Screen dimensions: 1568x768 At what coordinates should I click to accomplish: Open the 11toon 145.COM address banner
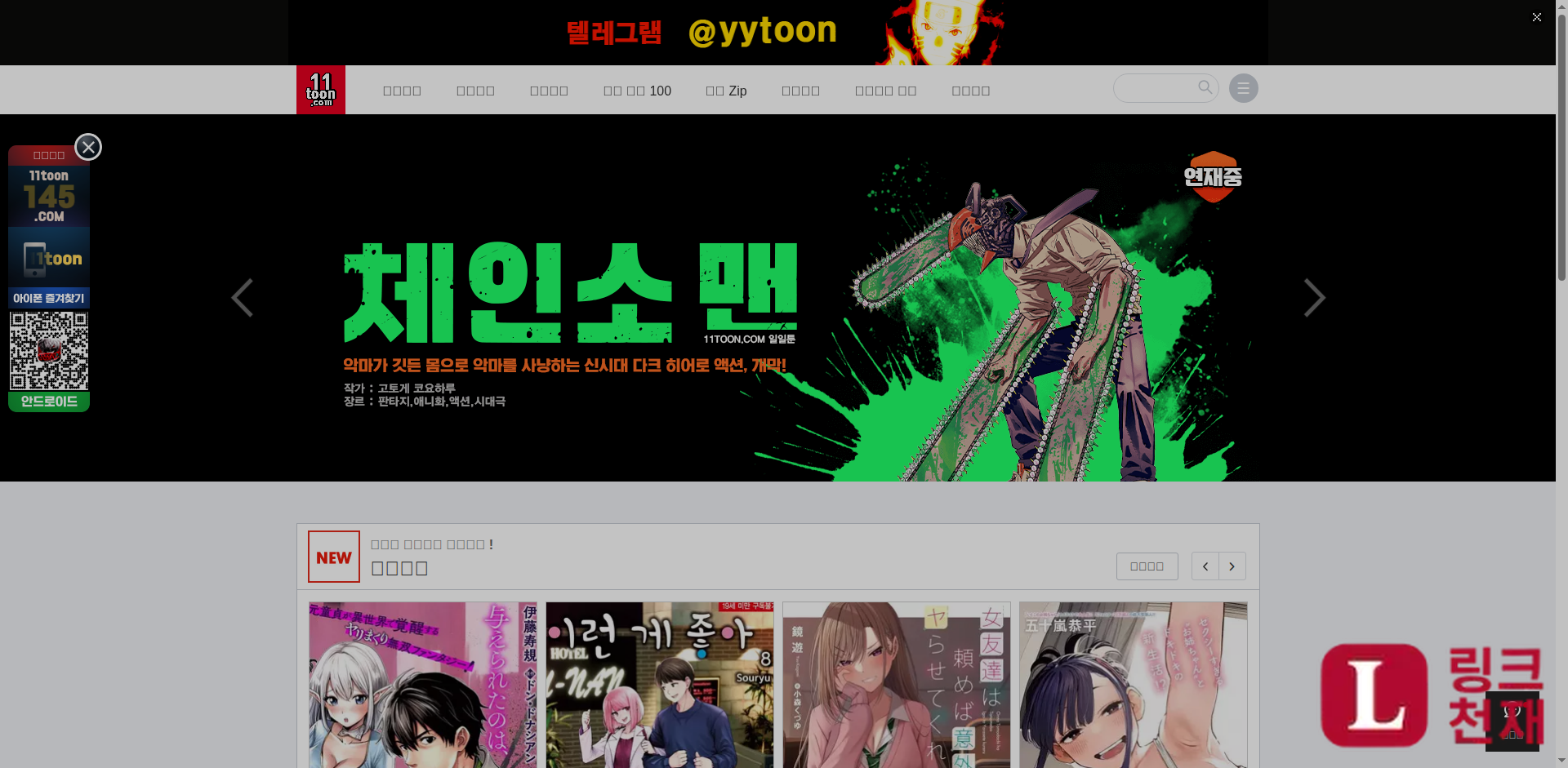49,196
